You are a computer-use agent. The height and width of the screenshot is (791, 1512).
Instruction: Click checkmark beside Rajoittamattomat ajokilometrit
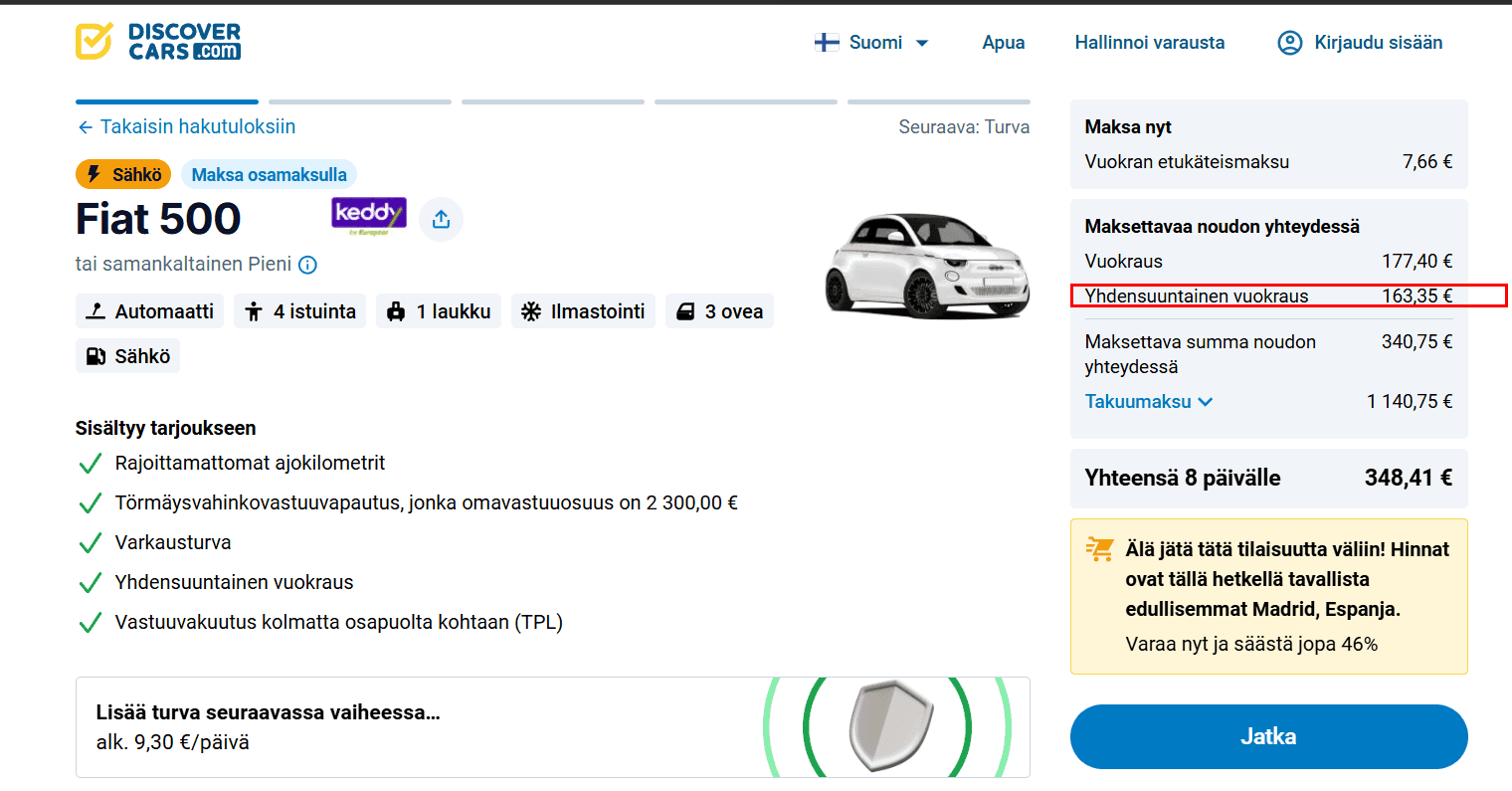[x=90, y=464]
